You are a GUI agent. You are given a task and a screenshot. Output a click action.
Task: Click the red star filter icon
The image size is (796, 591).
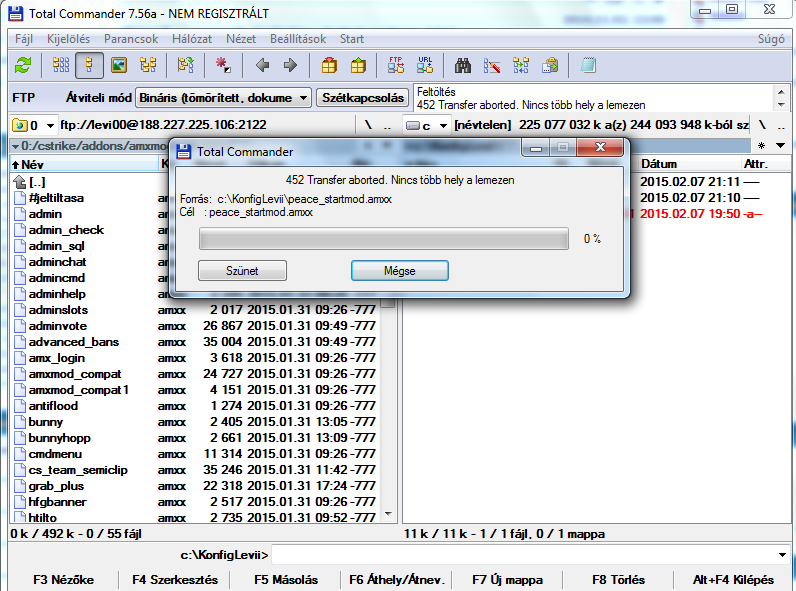coord(222,65)
